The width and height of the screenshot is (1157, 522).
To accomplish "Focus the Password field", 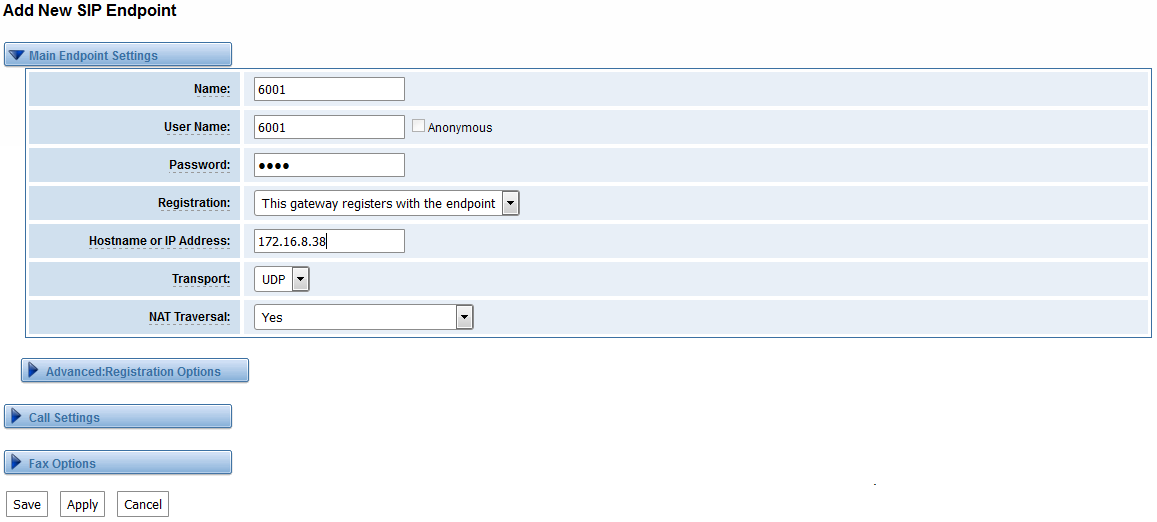I will point(329,165).
